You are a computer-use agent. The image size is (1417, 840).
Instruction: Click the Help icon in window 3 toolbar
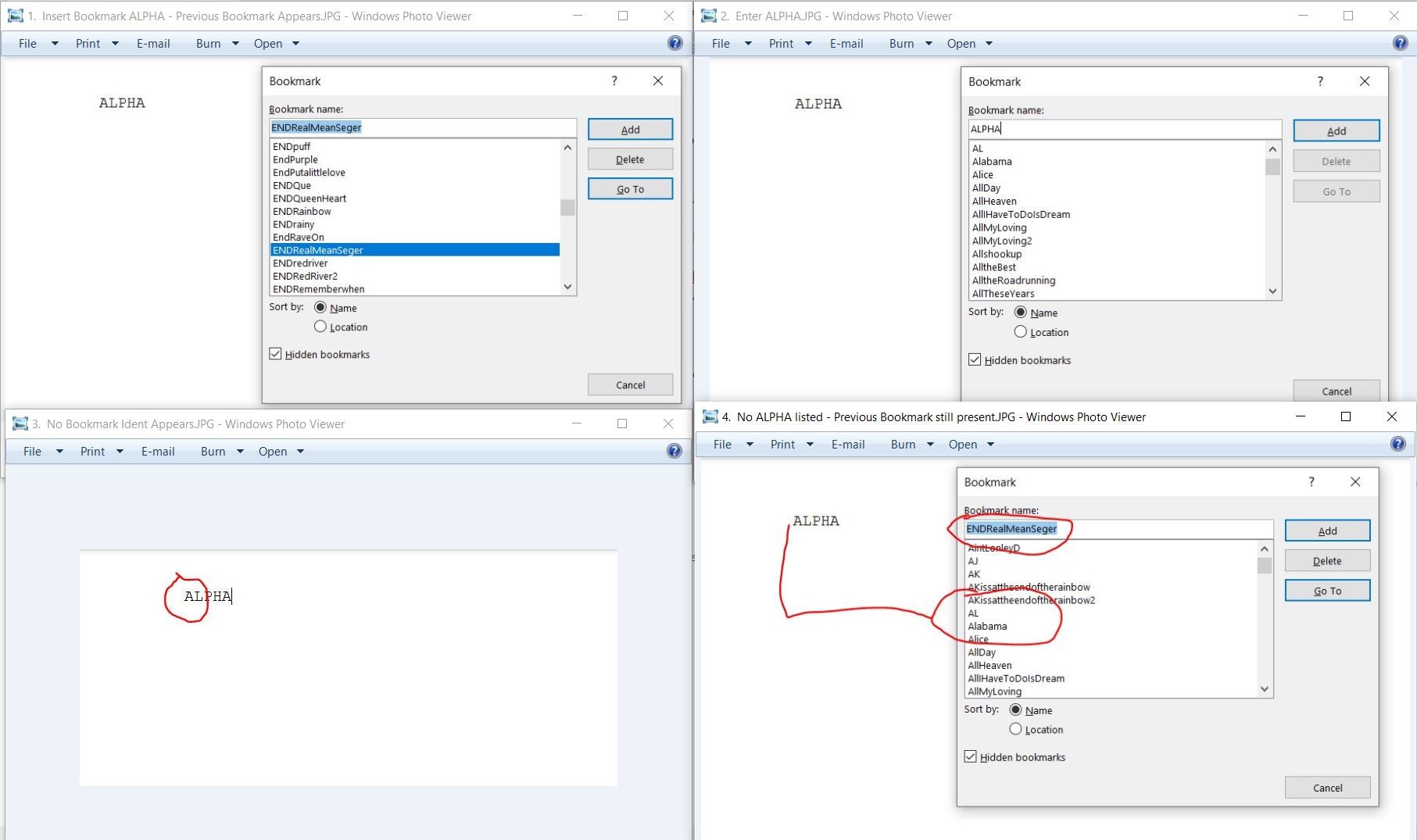[x=673, y=451]
